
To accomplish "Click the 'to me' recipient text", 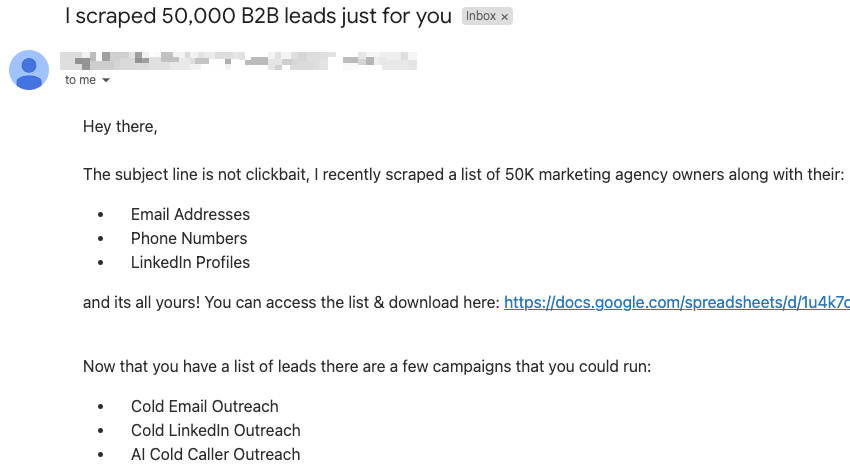I will [x=80, y=80].
